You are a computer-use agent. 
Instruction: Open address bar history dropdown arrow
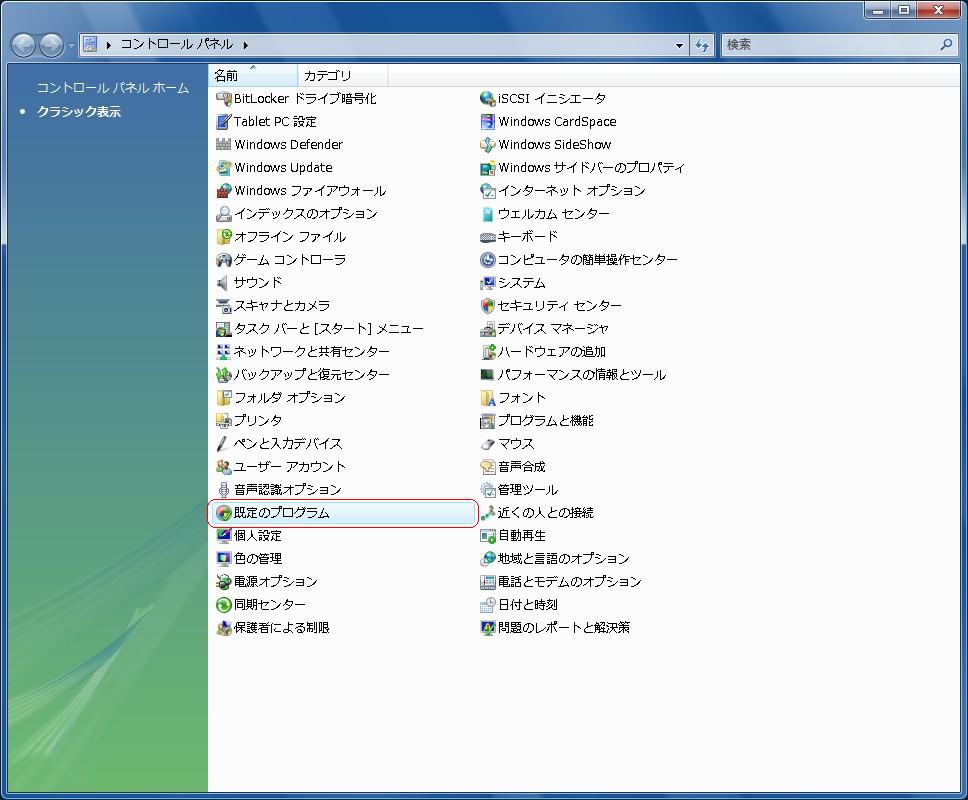tap(680, 45)
